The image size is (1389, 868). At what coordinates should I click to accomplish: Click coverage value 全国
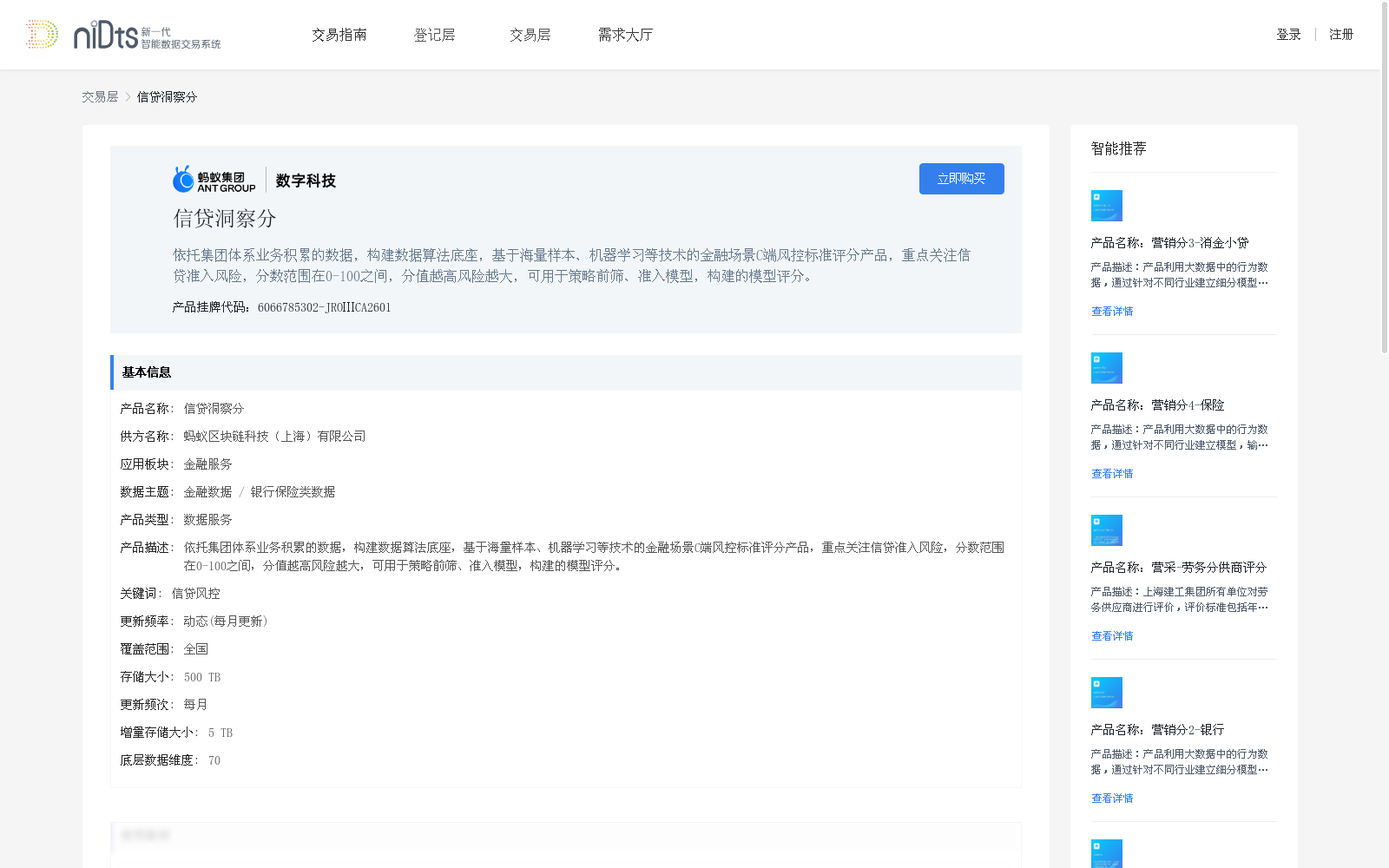click(195, 649)
